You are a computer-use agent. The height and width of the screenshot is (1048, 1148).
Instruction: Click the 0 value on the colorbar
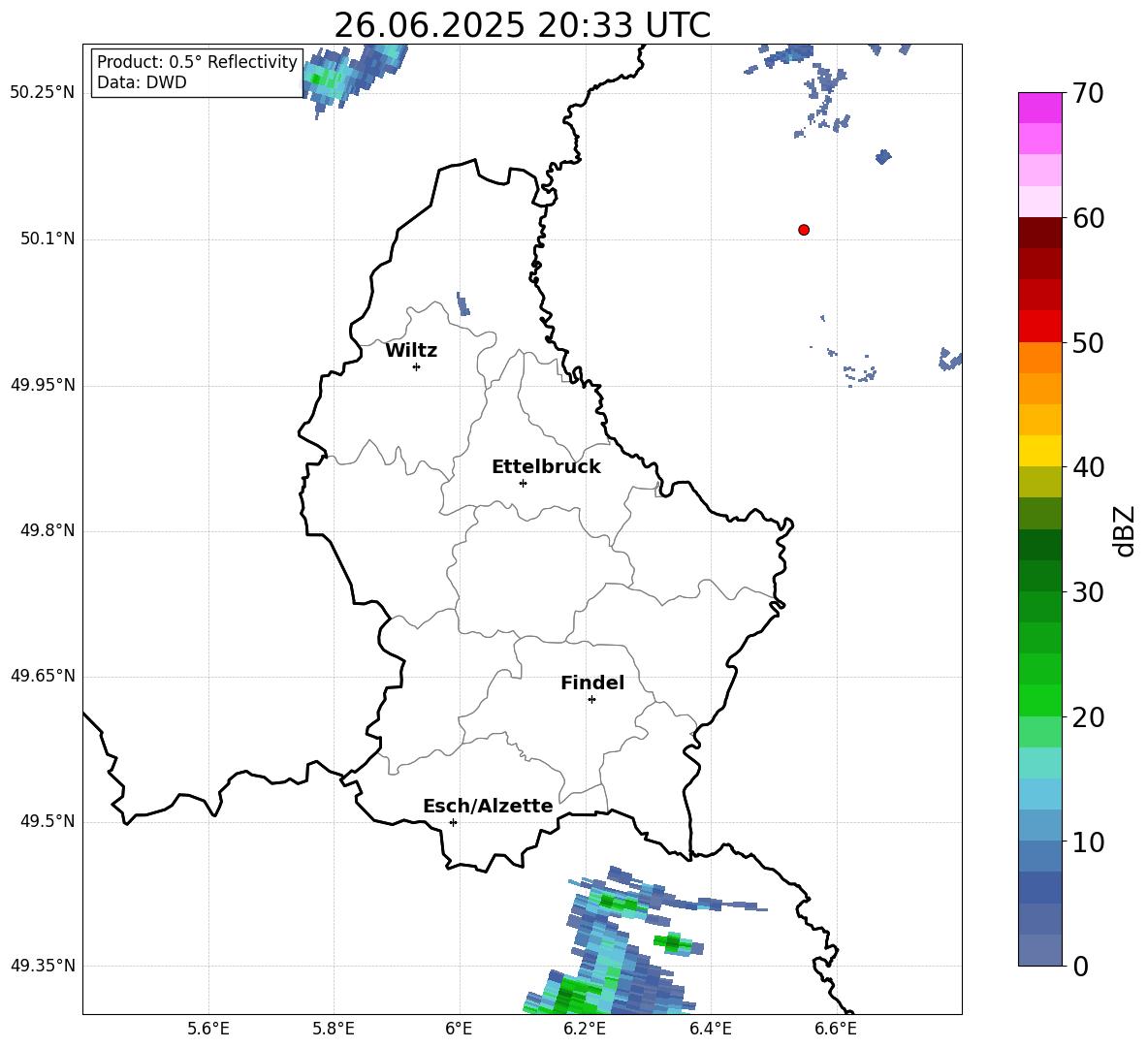(x=1081, y=966)
